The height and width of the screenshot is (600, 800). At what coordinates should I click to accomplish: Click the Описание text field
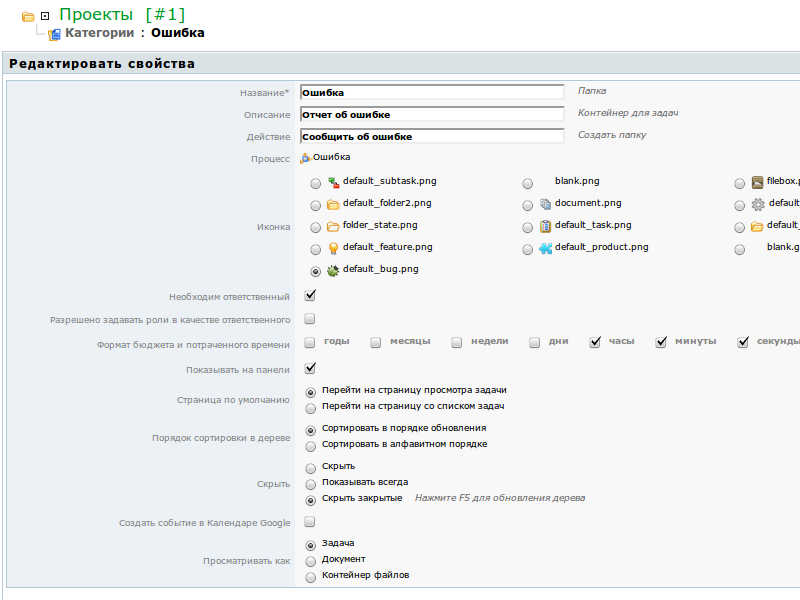click(x=432, y=114)
